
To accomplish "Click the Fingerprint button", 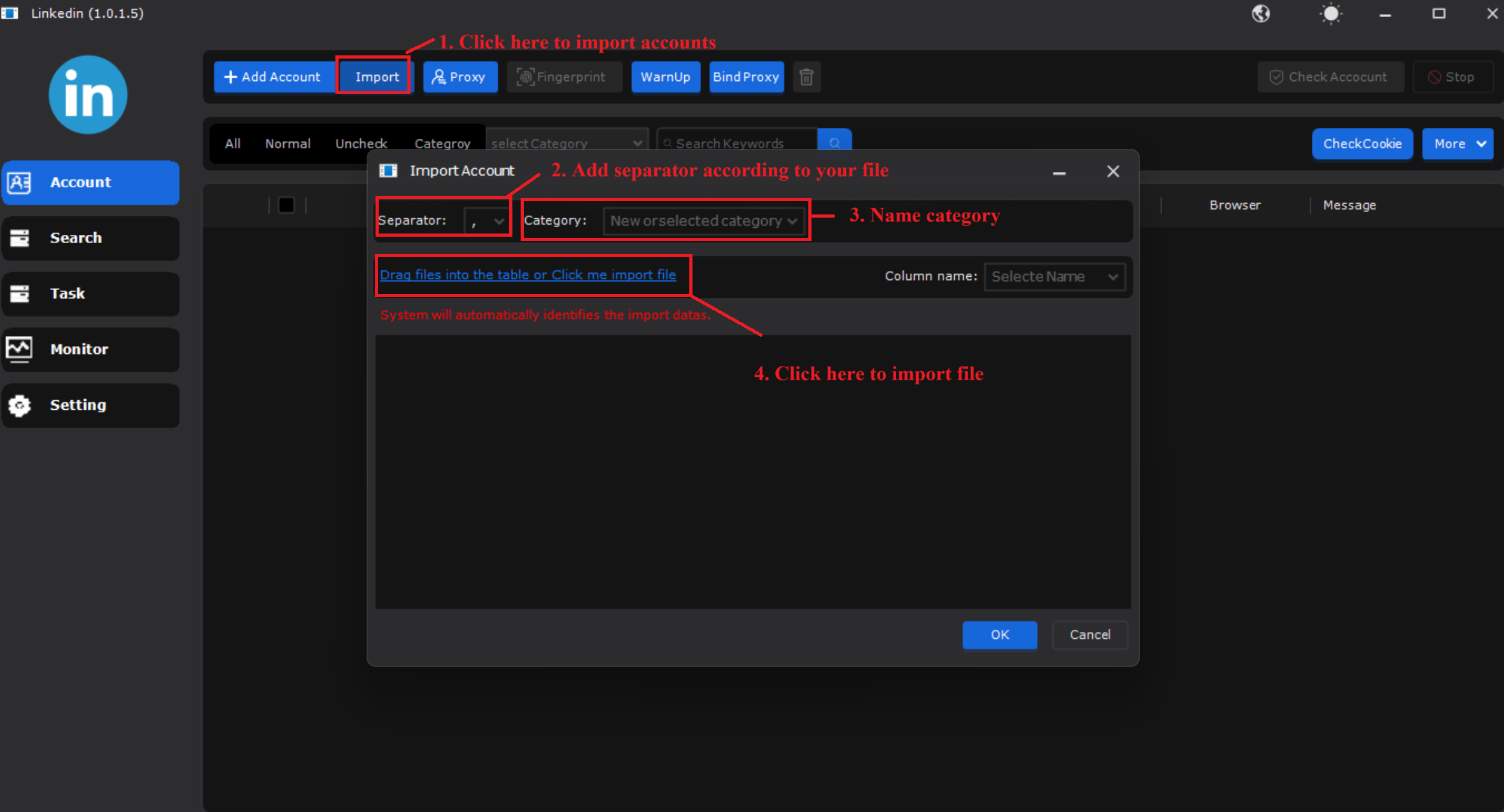I will point(564,77).
